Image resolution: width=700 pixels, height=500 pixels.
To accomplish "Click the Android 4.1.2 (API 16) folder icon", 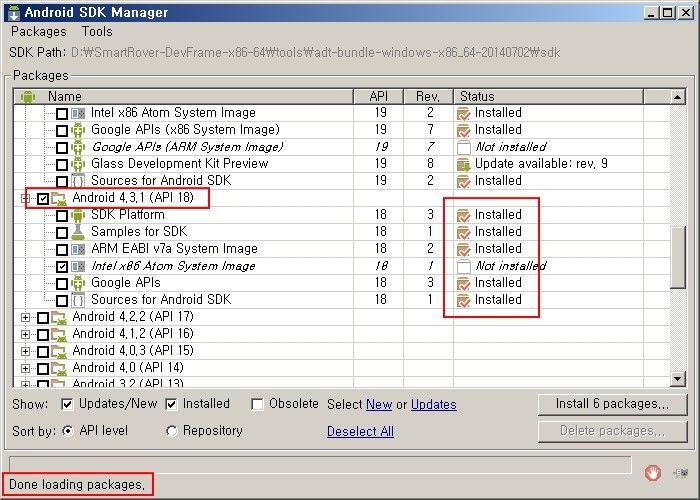I will point(59,335).
